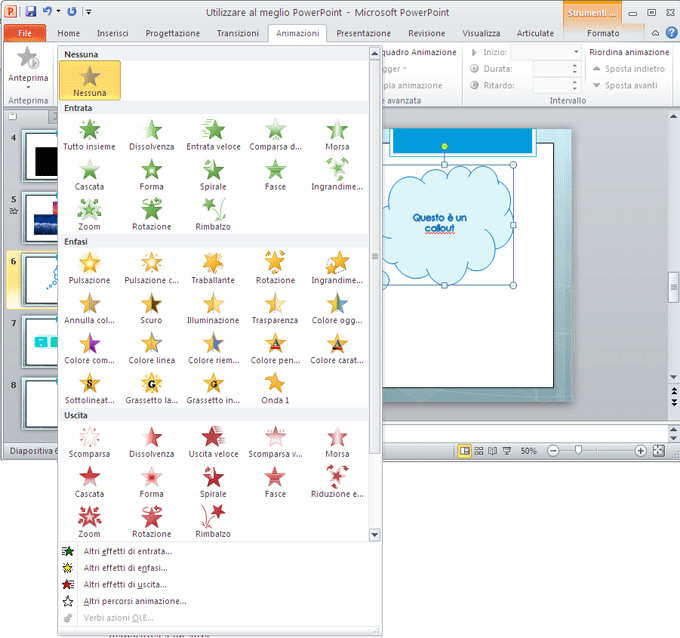Select the Tutto insieme entrance effect

89,135
